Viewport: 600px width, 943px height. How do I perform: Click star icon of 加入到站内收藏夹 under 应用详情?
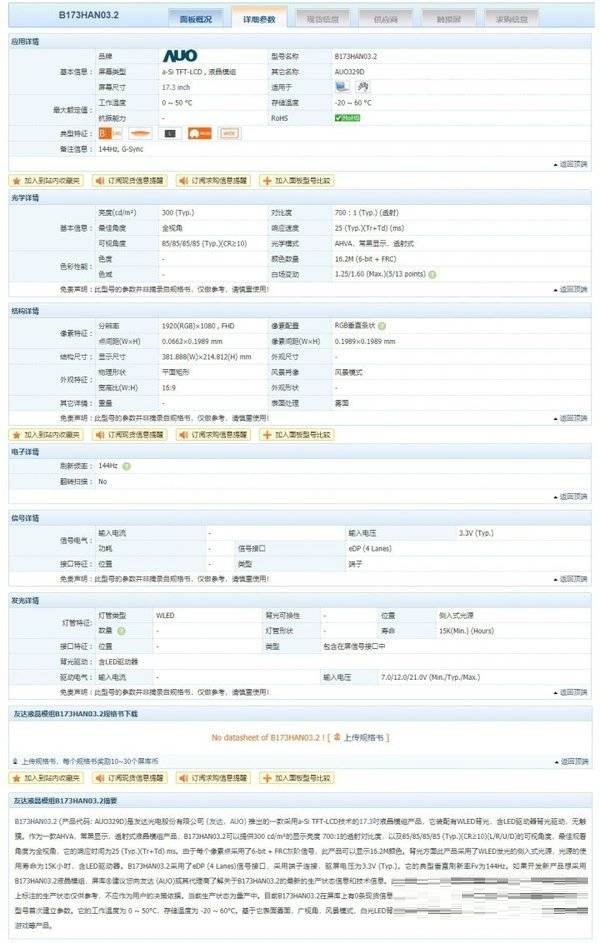(16, 180)
